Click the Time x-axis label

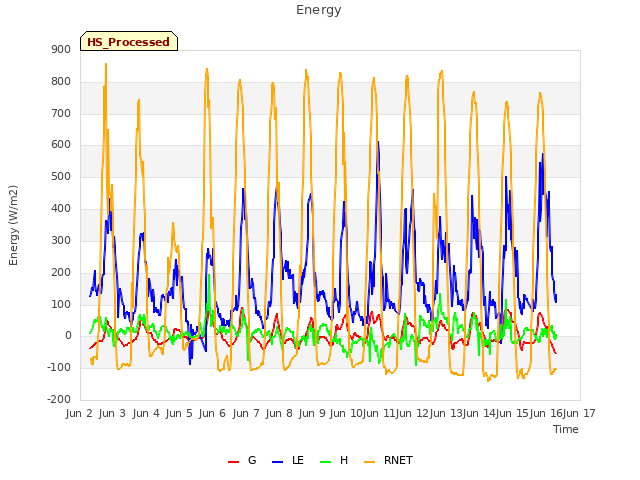[x=566, y=429]
